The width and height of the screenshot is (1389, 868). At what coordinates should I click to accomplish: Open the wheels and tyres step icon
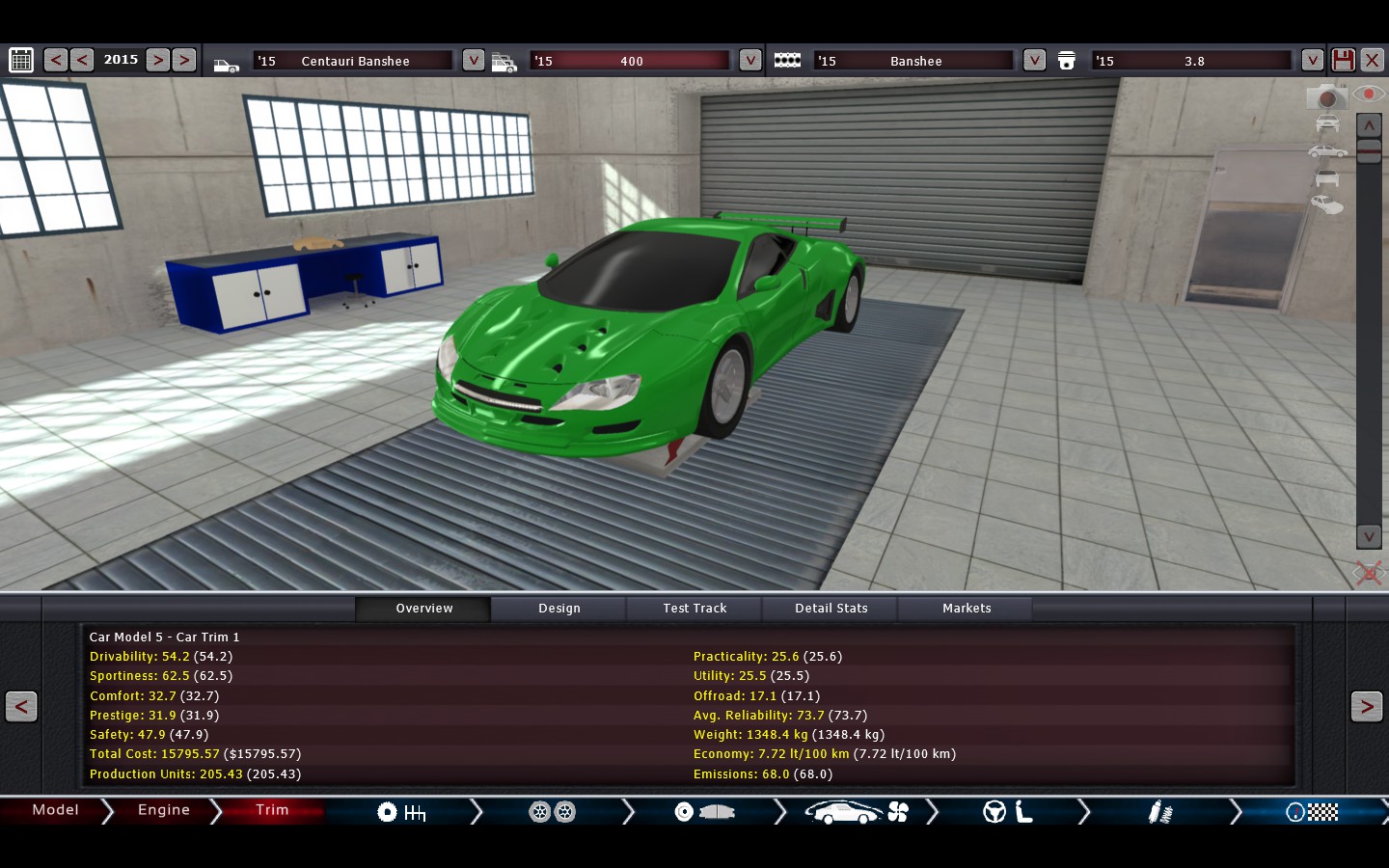[553, 812]
